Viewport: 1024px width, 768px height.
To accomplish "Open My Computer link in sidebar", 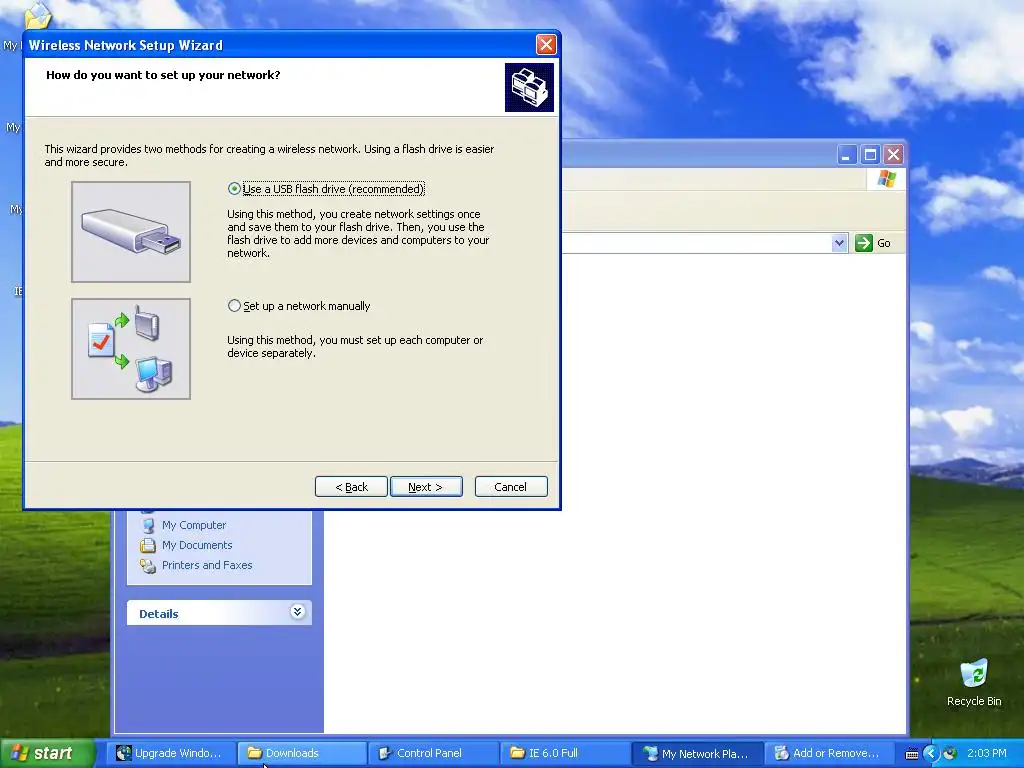I will (x=193, y=525).
